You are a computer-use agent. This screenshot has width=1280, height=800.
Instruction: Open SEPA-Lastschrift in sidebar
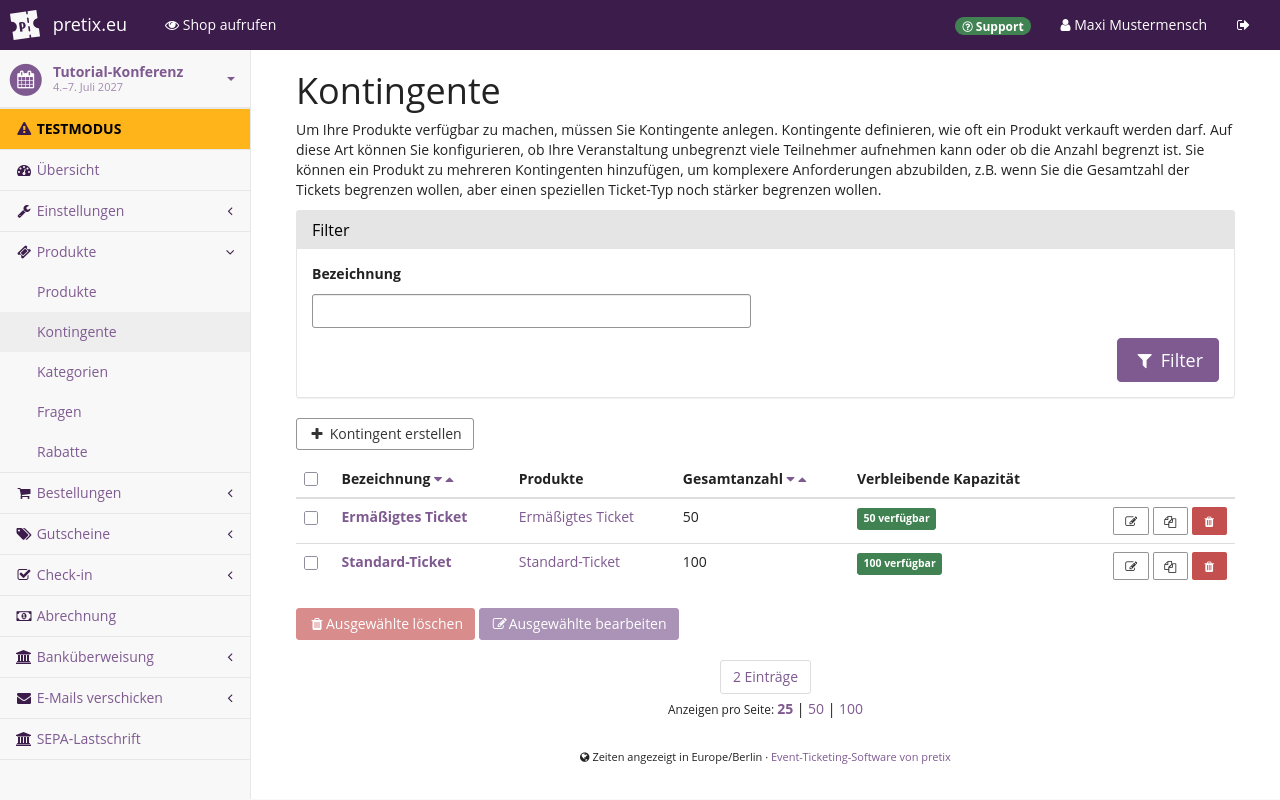pos(125,739)
